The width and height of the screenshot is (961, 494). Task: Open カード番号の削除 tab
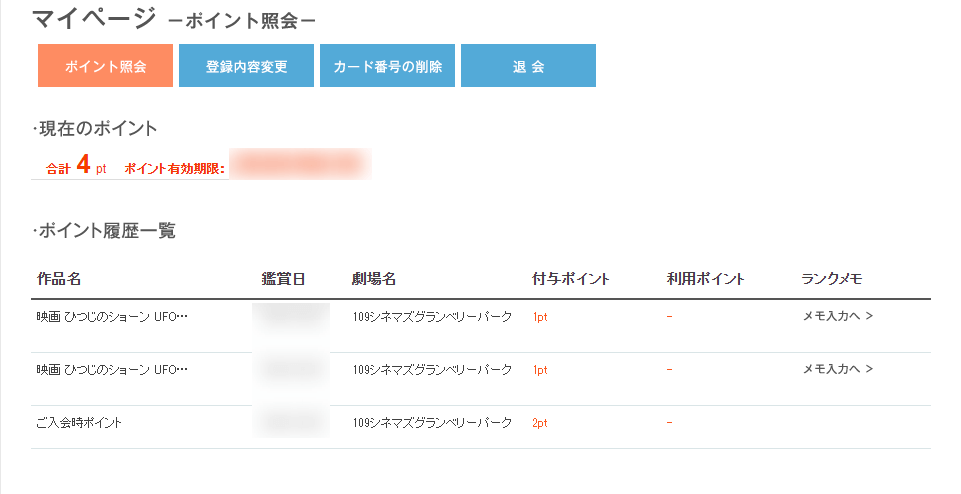click(387, 66)
